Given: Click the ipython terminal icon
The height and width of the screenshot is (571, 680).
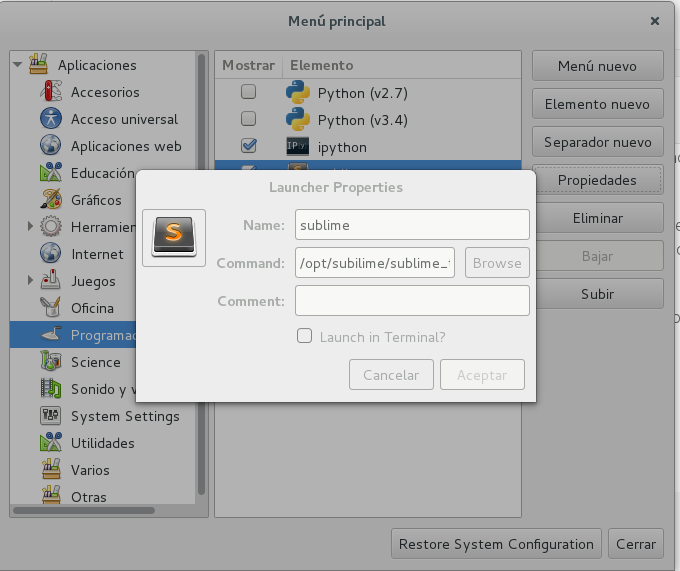Looking at the screenshot, I should (298, 147).
